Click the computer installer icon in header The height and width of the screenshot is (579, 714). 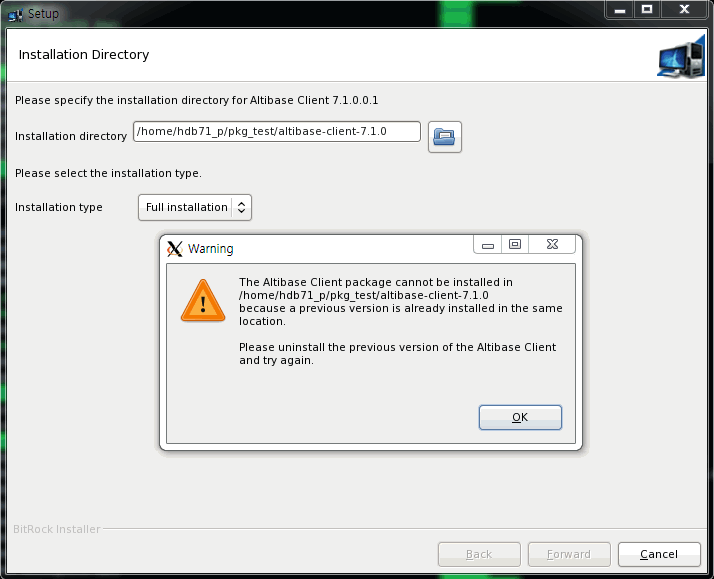coord(680,57)
